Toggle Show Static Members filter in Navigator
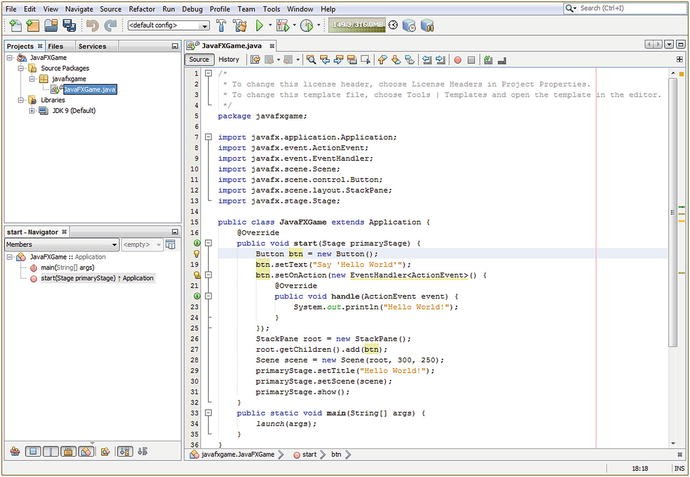Screen dimensions: 690x477 [x=50, y=452]
